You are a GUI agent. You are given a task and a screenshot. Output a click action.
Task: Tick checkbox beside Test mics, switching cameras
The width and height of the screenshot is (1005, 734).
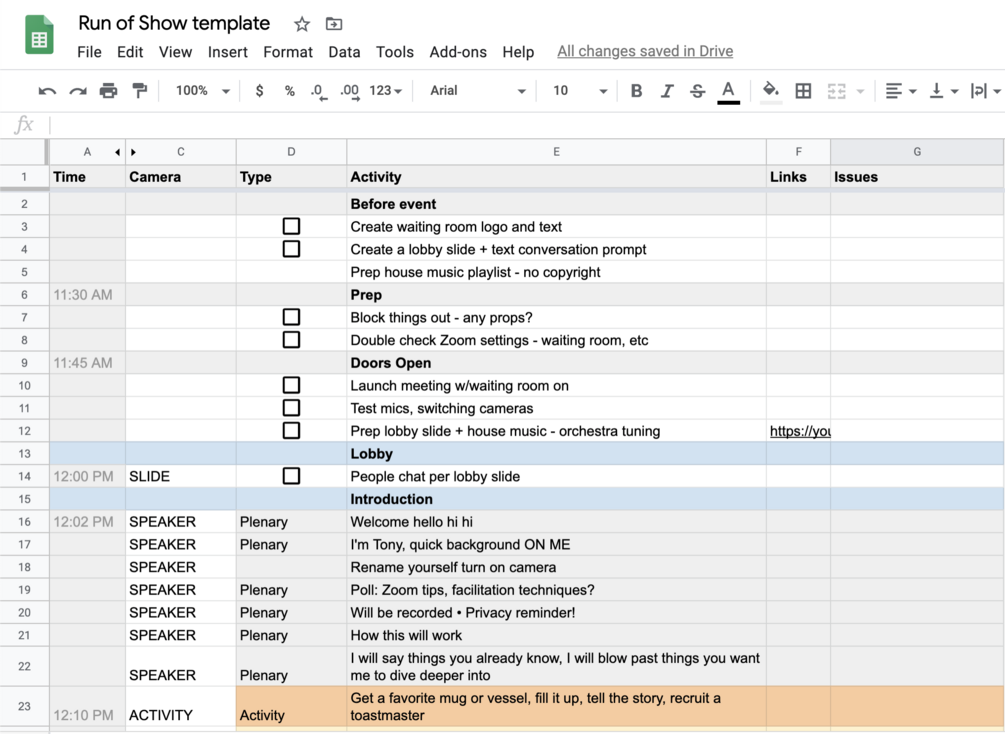point(291,408)
